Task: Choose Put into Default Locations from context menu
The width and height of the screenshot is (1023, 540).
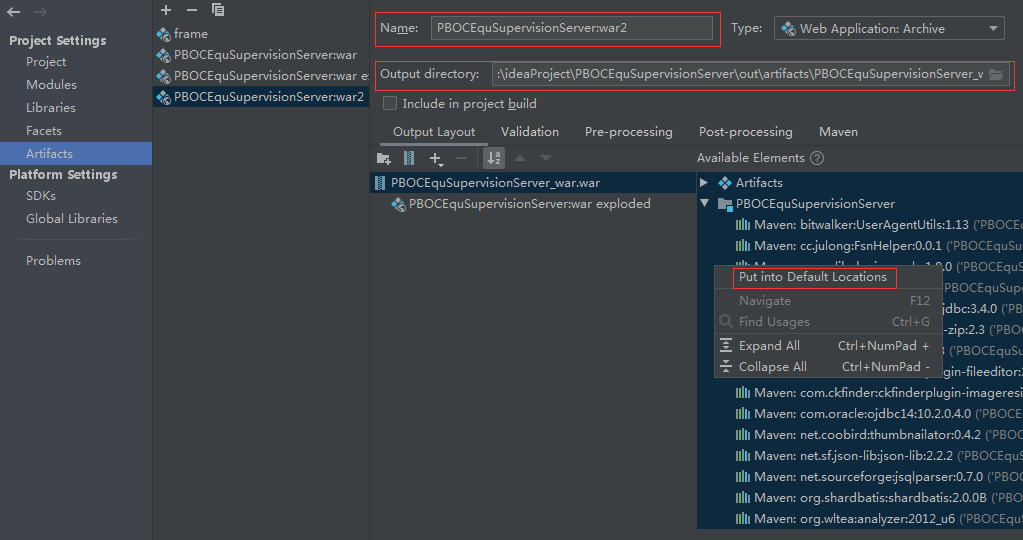Action: pyautogui.click(x=812, y=277)
